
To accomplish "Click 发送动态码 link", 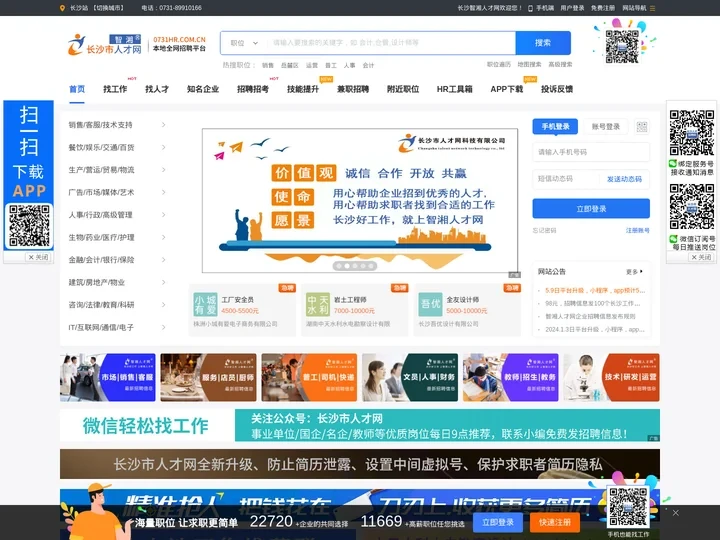I will [624, 179].
